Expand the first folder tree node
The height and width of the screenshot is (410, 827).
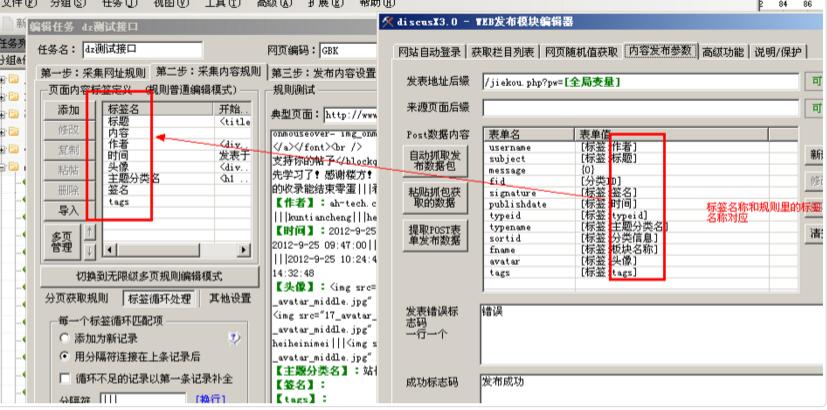coord(3,80)
